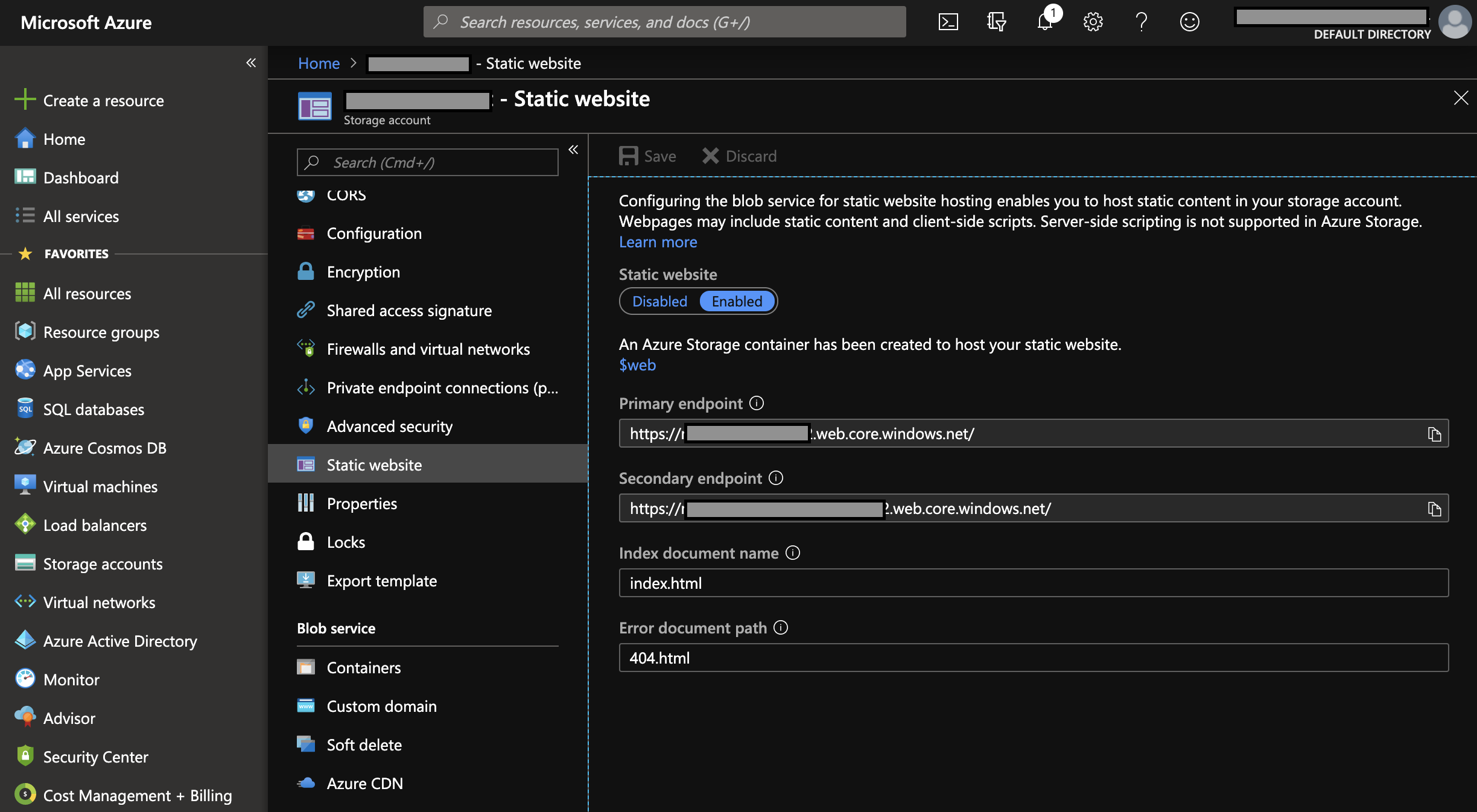
Task: Select Static website menu item
Action: pyautogui.click(x=428, y=464)
